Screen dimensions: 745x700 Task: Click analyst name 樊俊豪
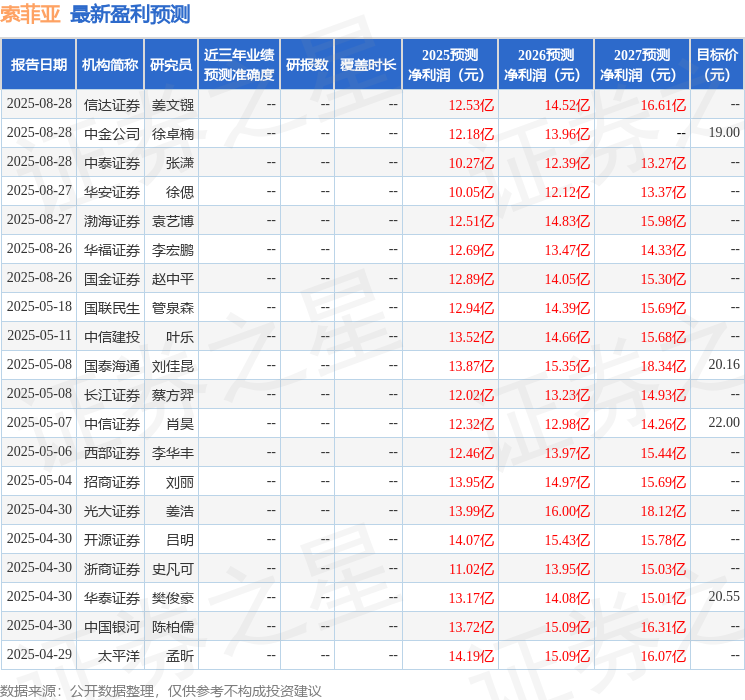tap(173, 598)
